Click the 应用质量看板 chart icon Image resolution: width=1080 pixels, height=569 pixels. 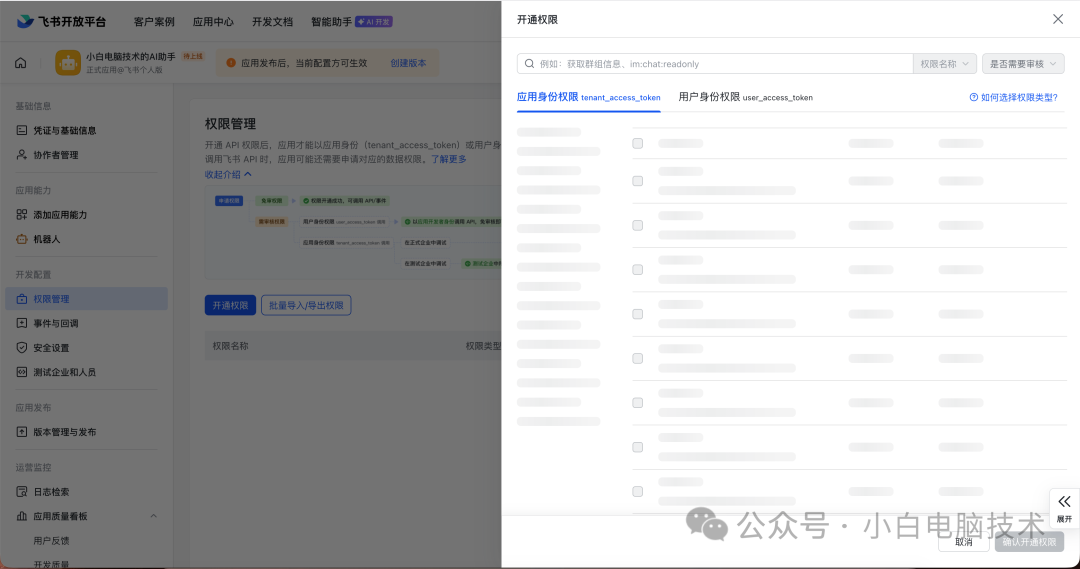pos(21,516)
